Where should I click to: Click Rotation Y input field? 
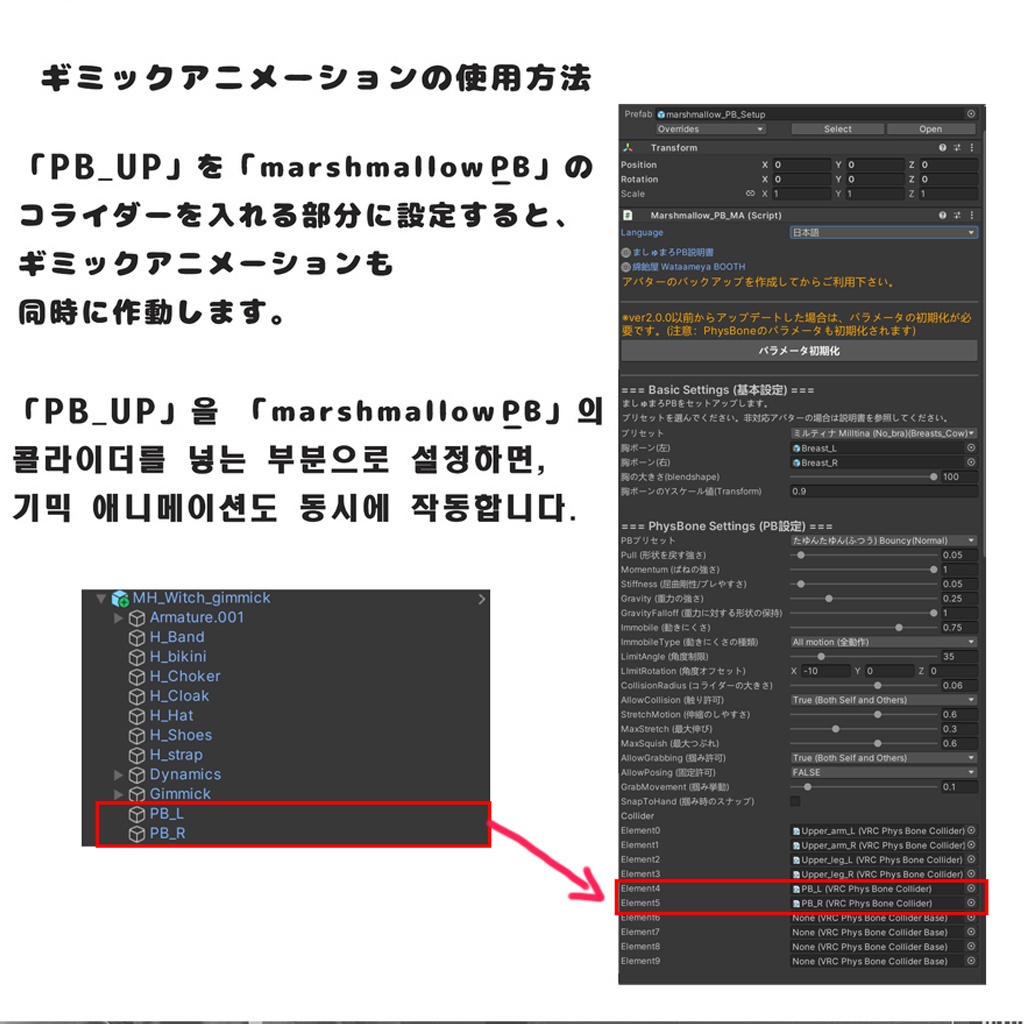(874, 179)
